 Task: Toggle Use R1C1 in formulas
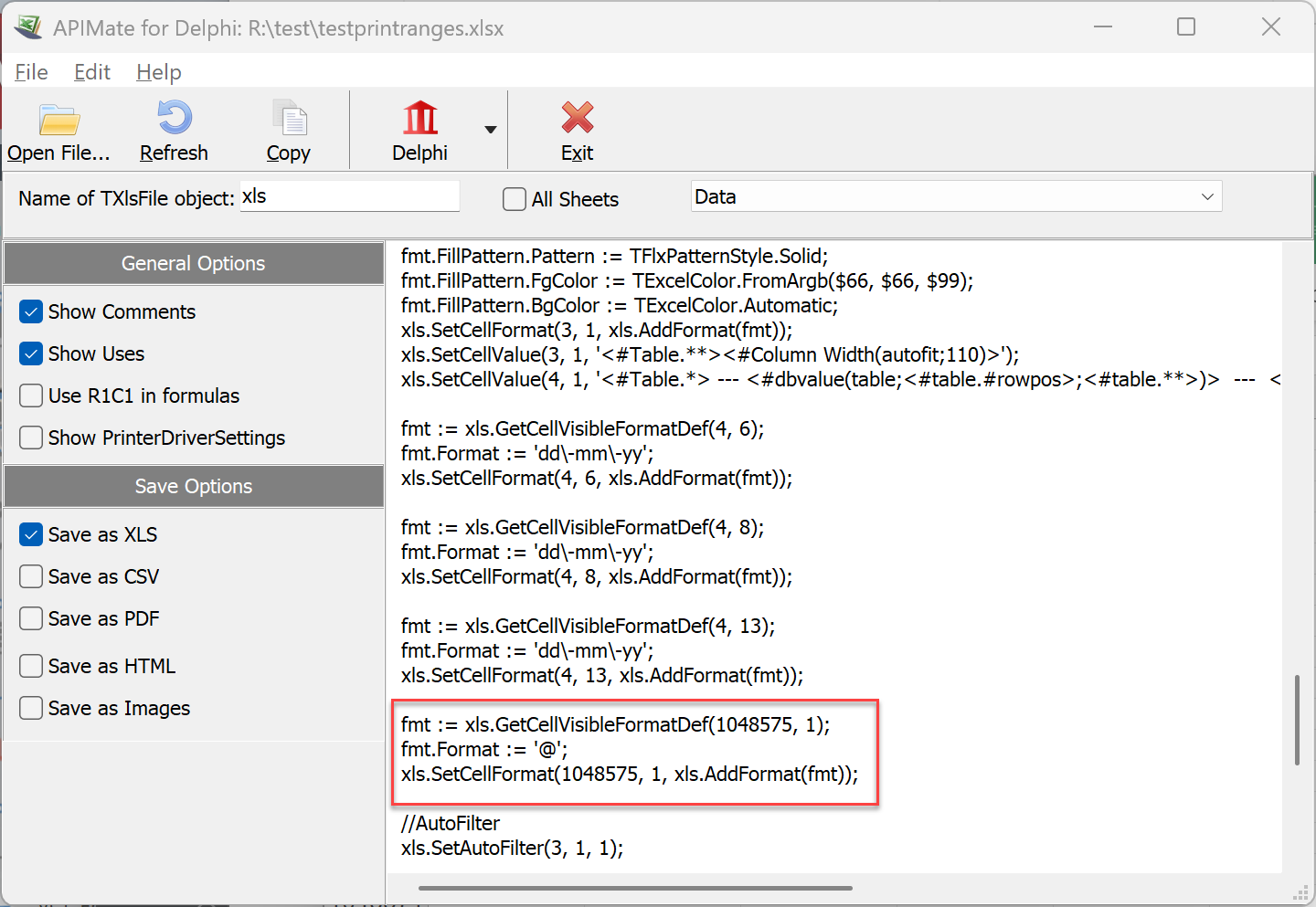[x=31, y=395]
